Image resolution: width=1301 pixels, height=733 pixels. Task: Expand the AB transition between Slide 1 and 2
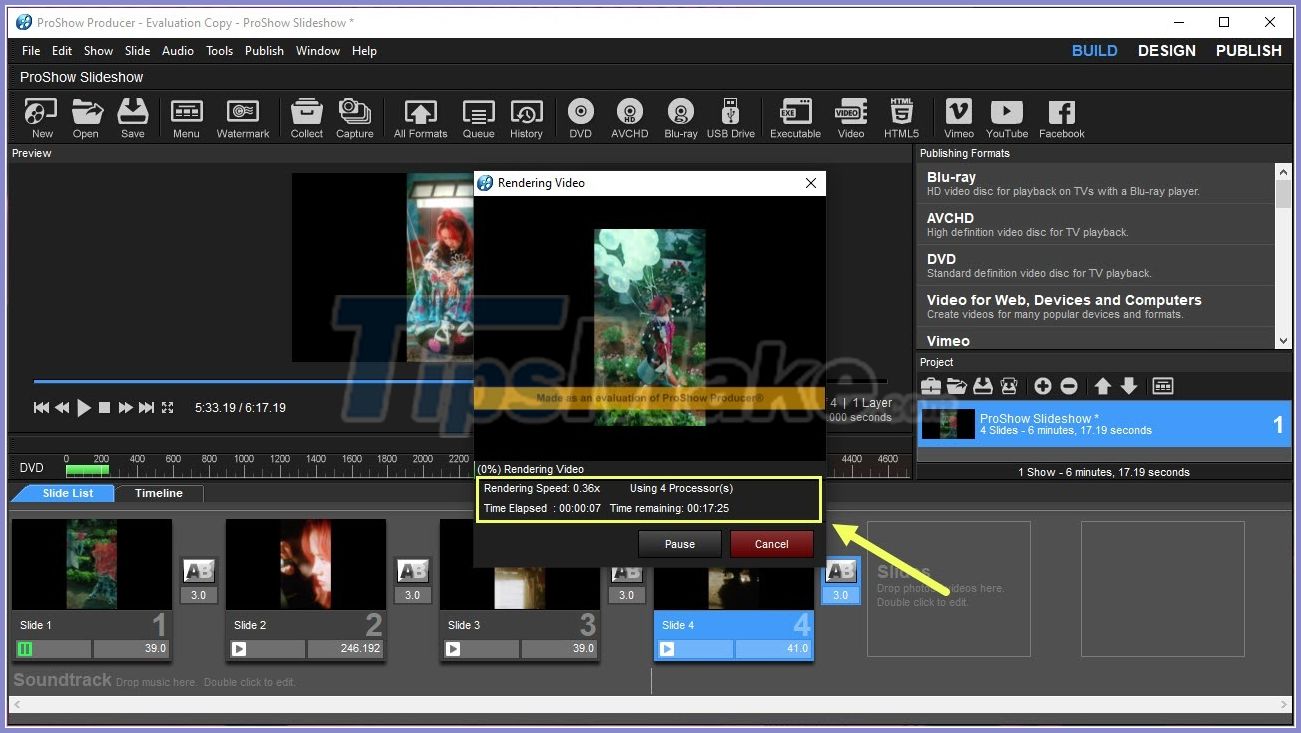click(198, 570)
